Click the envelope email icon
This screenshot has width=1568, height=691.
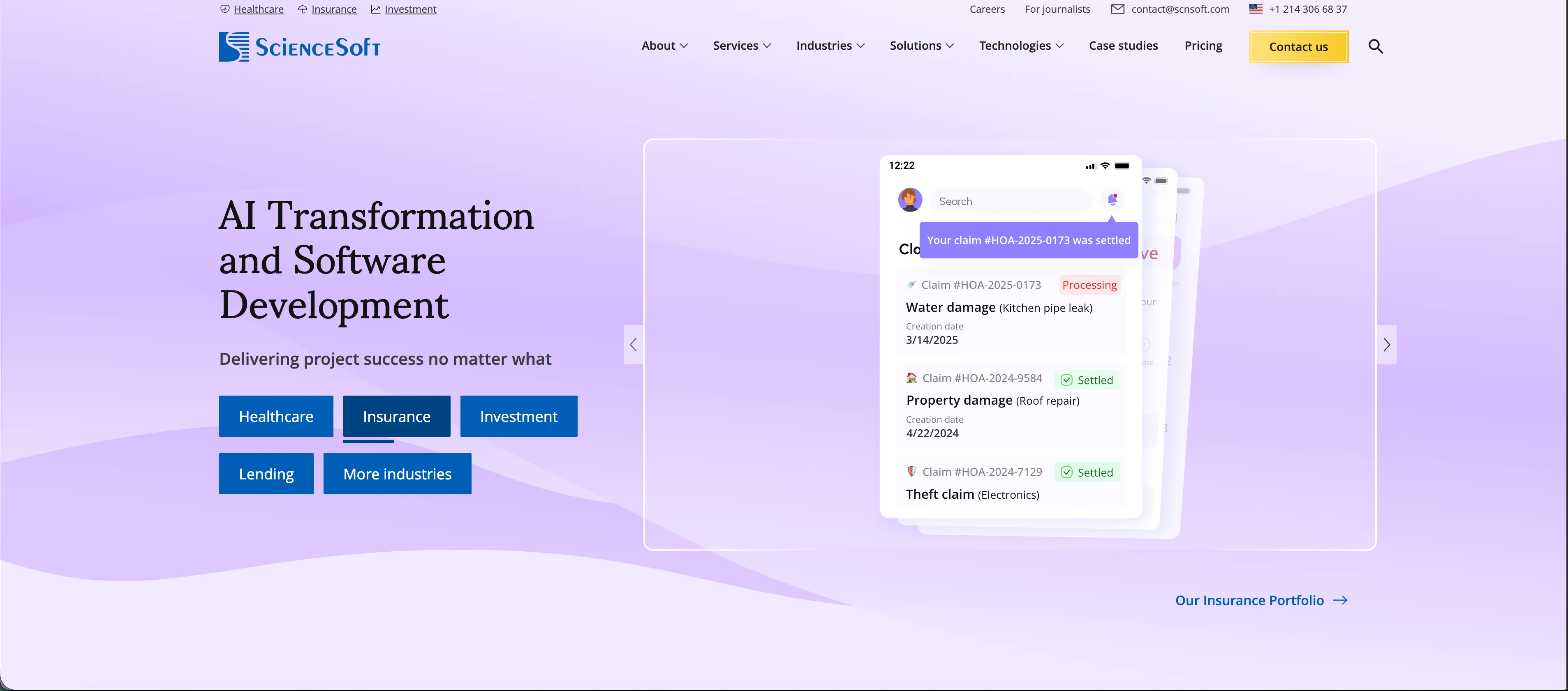1117,9
